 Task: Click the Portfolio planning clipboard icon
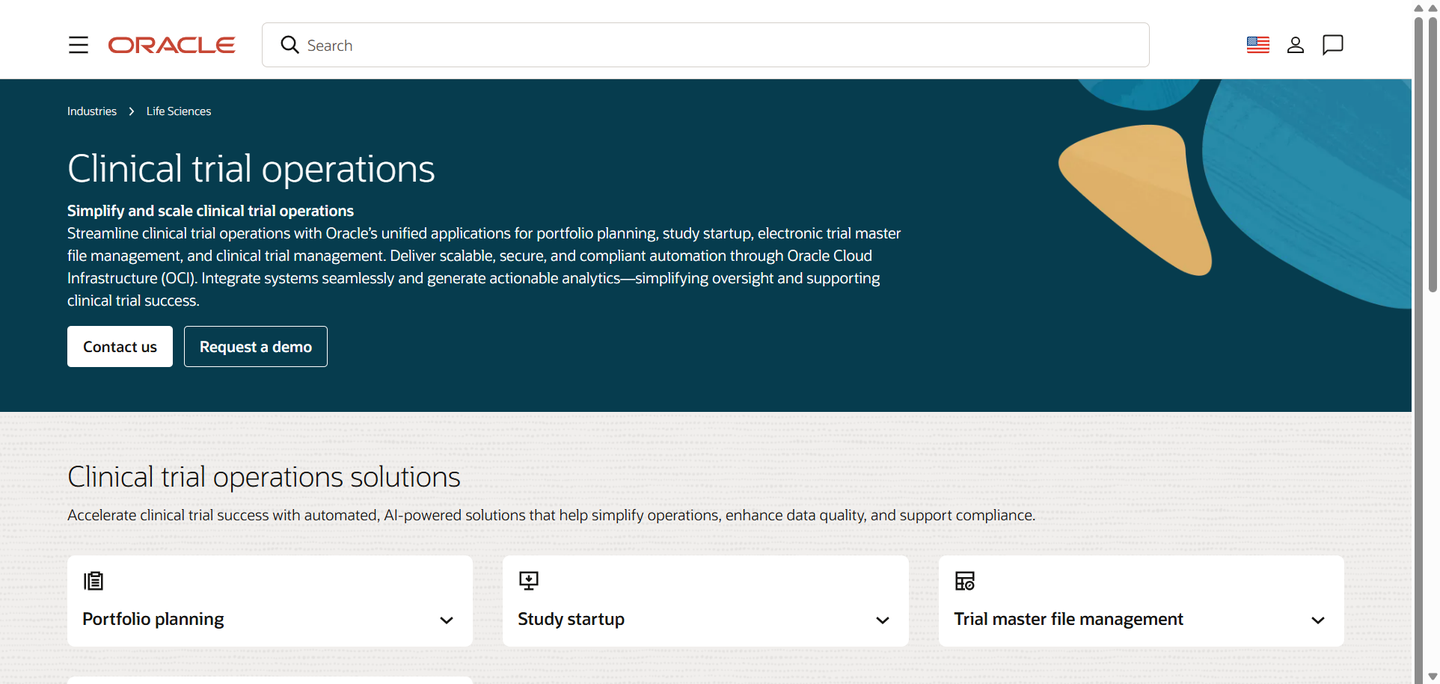point(94,581)
